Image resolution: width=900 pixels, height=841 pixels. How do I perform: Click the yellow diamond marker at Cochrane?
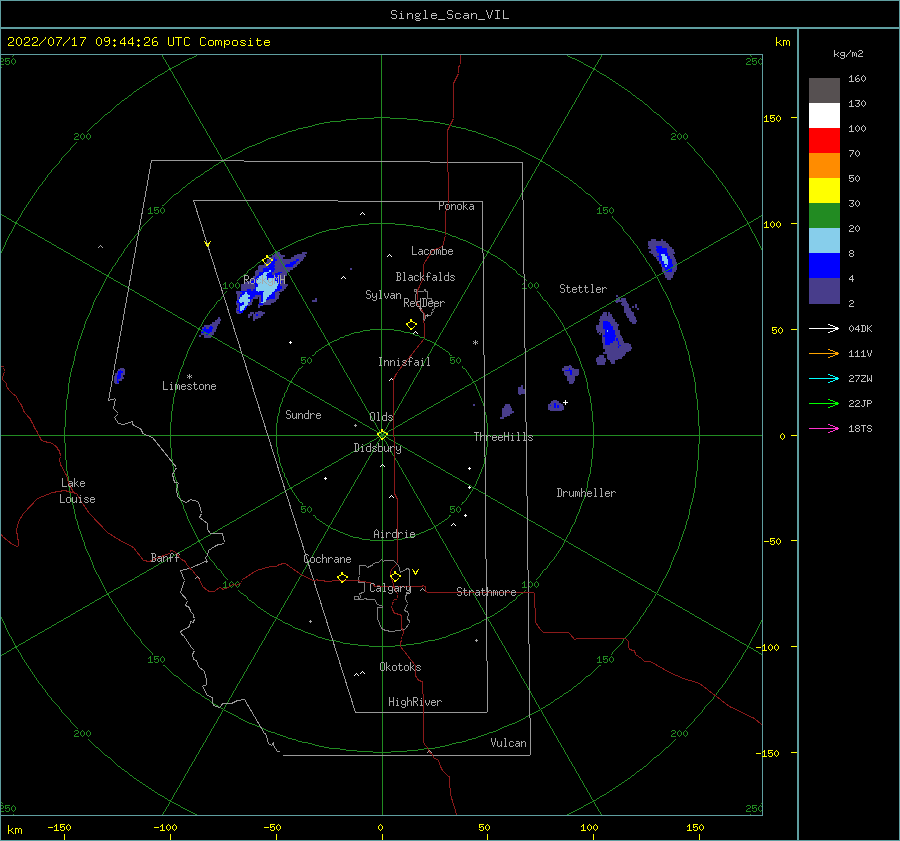click(x=342, y=577)
